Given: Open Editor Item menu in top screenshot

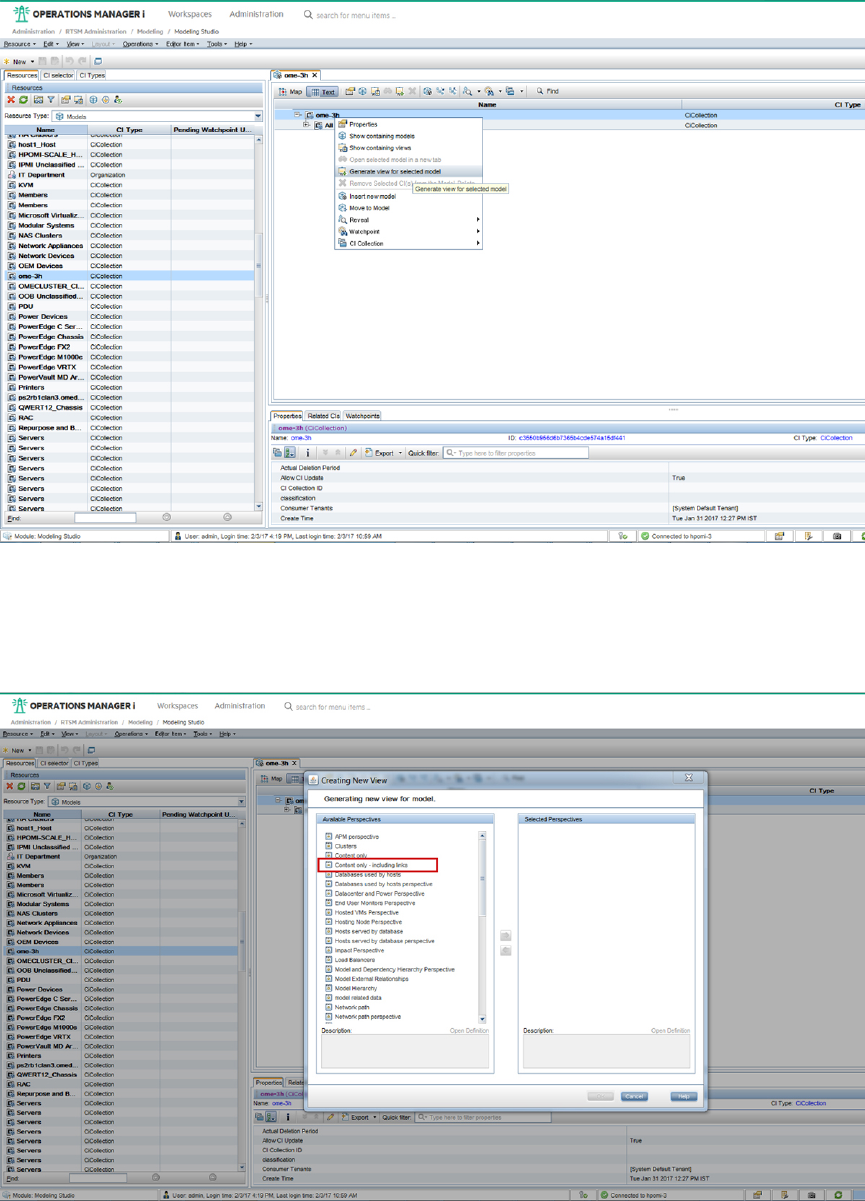Looking at the screenshot, I should pos(183,44).
